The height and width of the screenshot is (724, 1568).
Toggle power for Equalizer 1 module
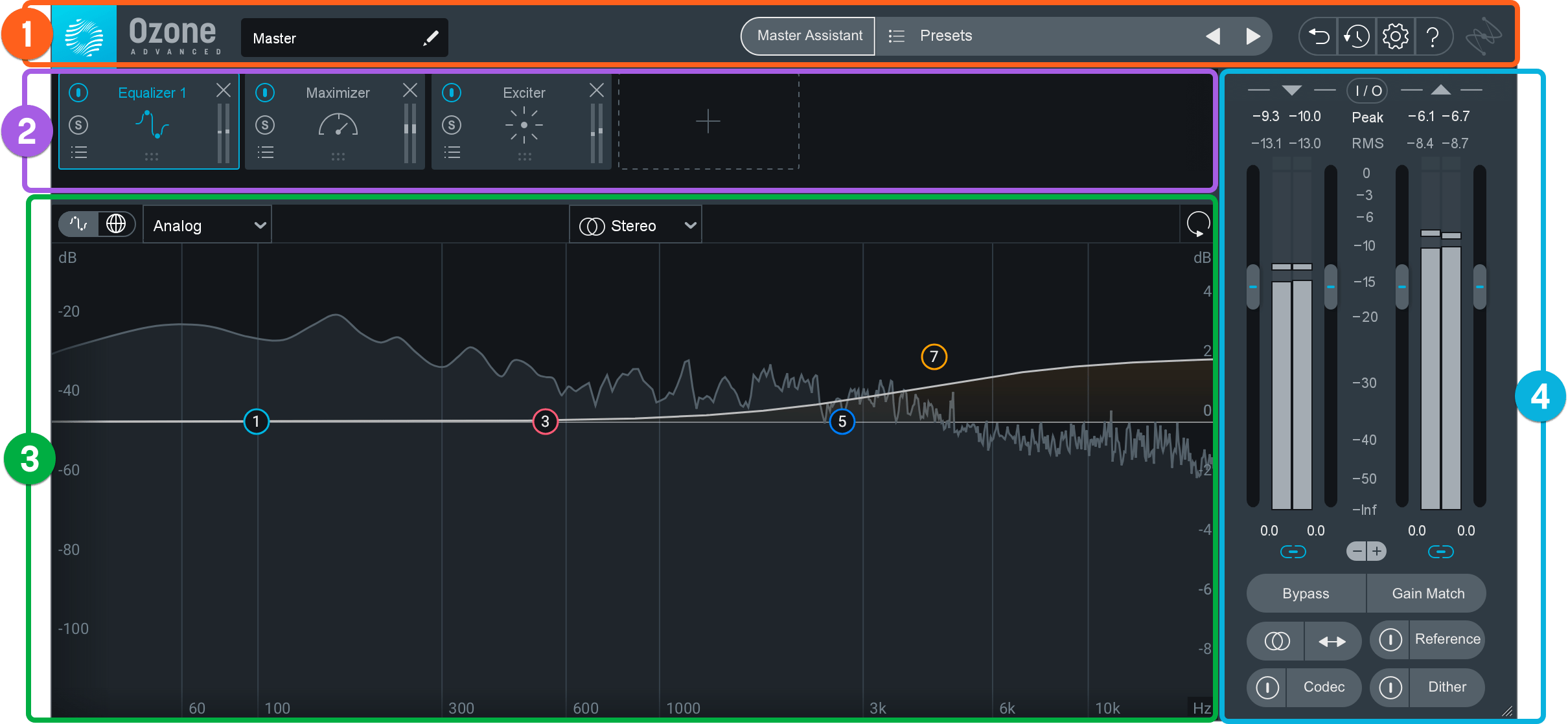(78, 93)
